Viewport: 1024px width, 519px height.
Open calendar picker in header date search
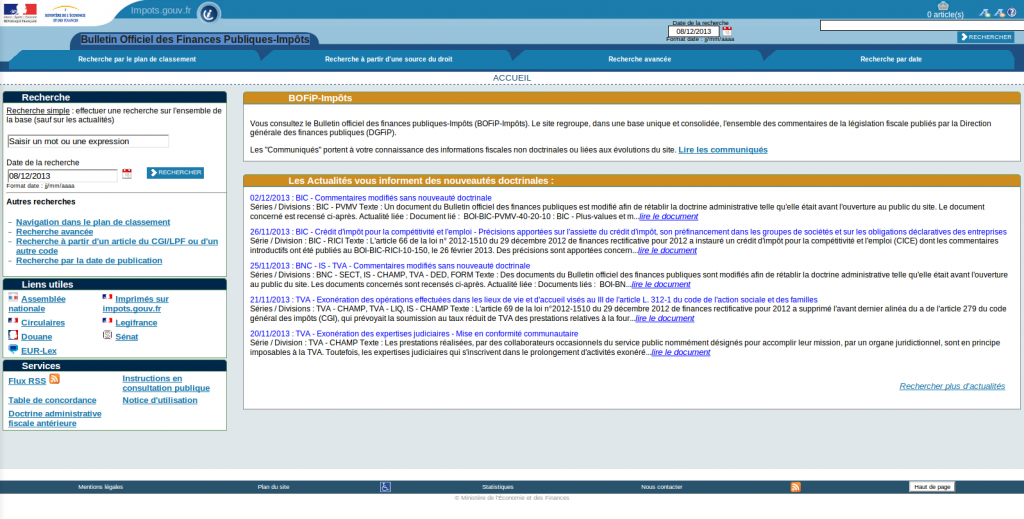click(x=727, y=31)
